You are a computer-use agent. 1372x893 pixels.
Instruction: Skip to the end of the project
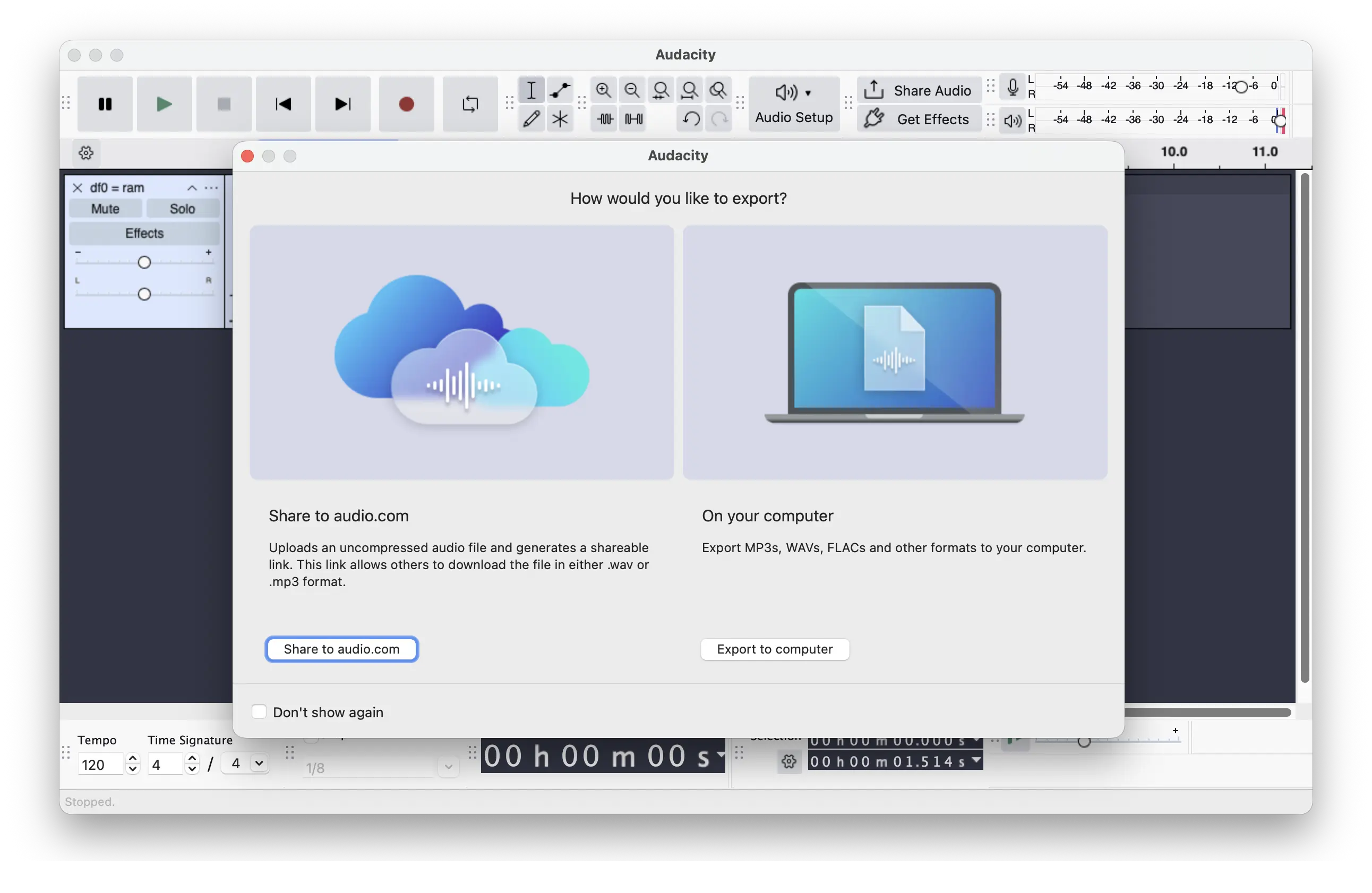click(x=342, y=104)
